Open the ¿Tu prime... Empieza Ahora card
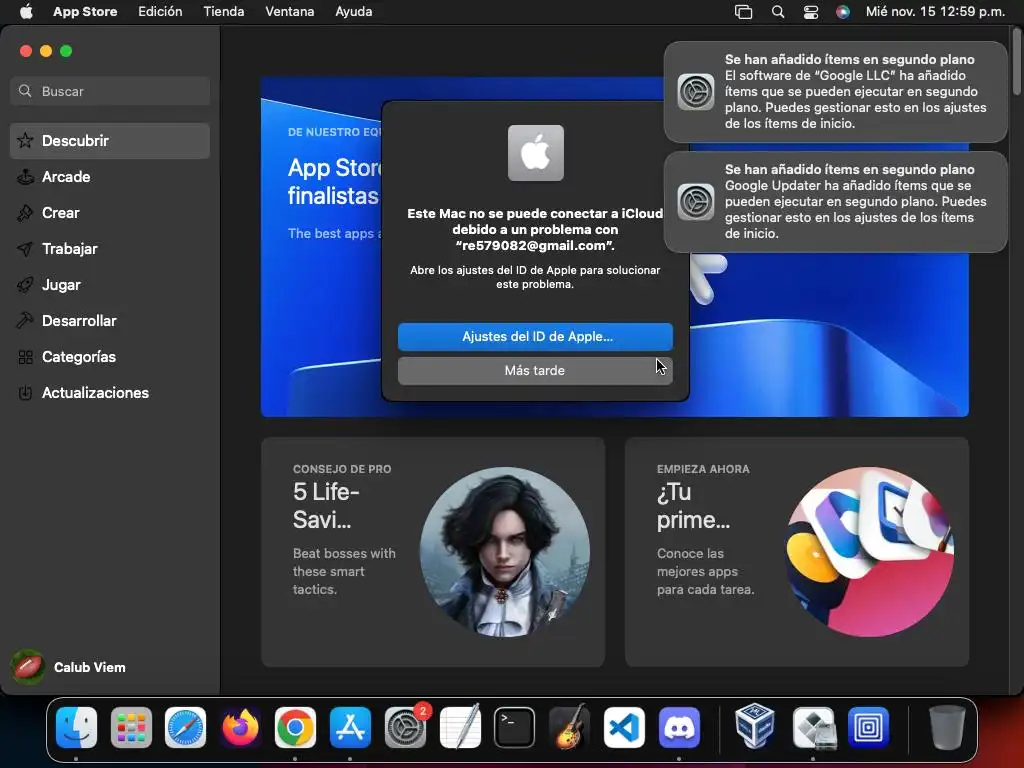The width and height of the screenshot is (1024, 768). coord(797,552)
